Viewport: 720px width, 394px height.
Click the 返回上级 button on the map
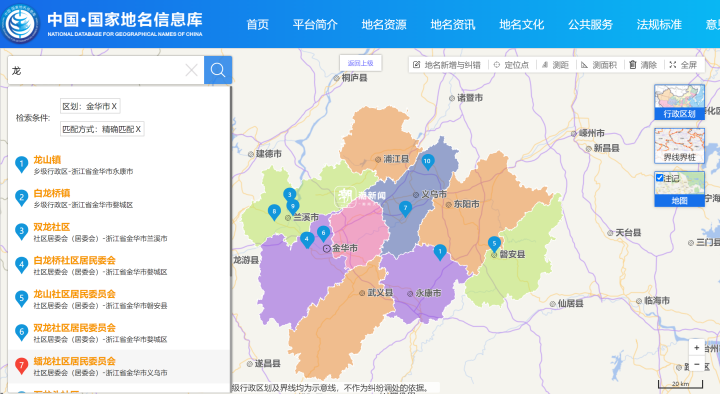tap(360, 63)
